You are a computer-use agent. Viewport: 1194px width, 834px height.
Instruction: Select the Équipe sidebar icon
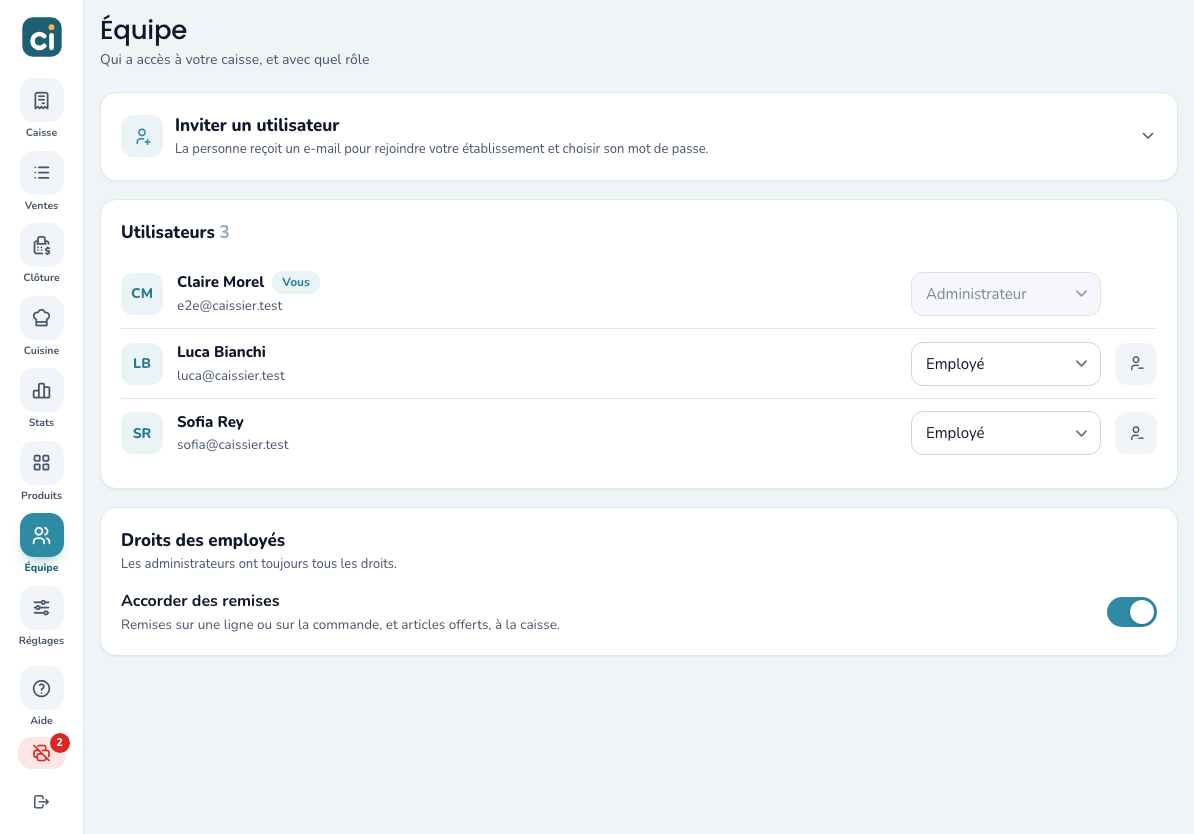point(42,535)
